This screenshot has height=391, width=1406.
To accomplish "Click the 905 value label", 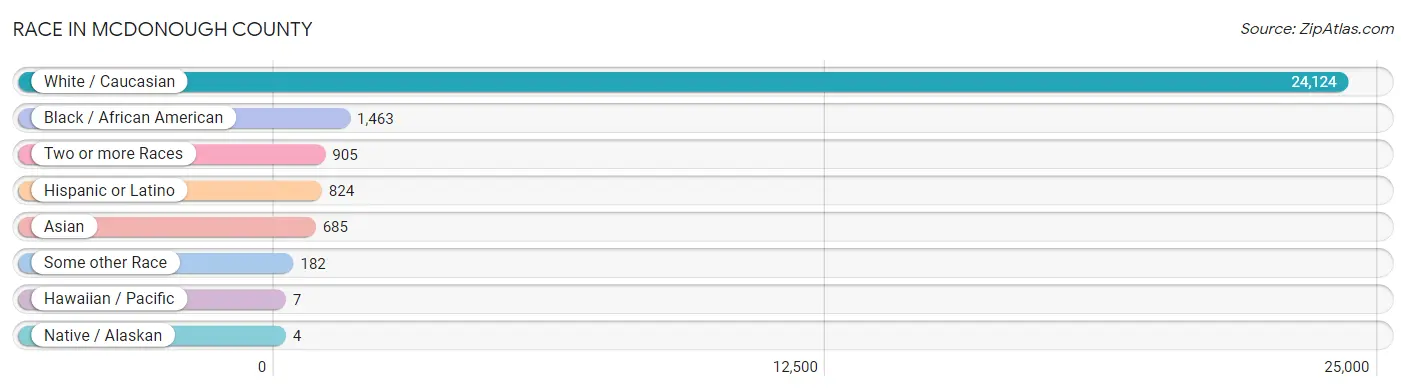I will pyautogui.click(x=345, y=155).
